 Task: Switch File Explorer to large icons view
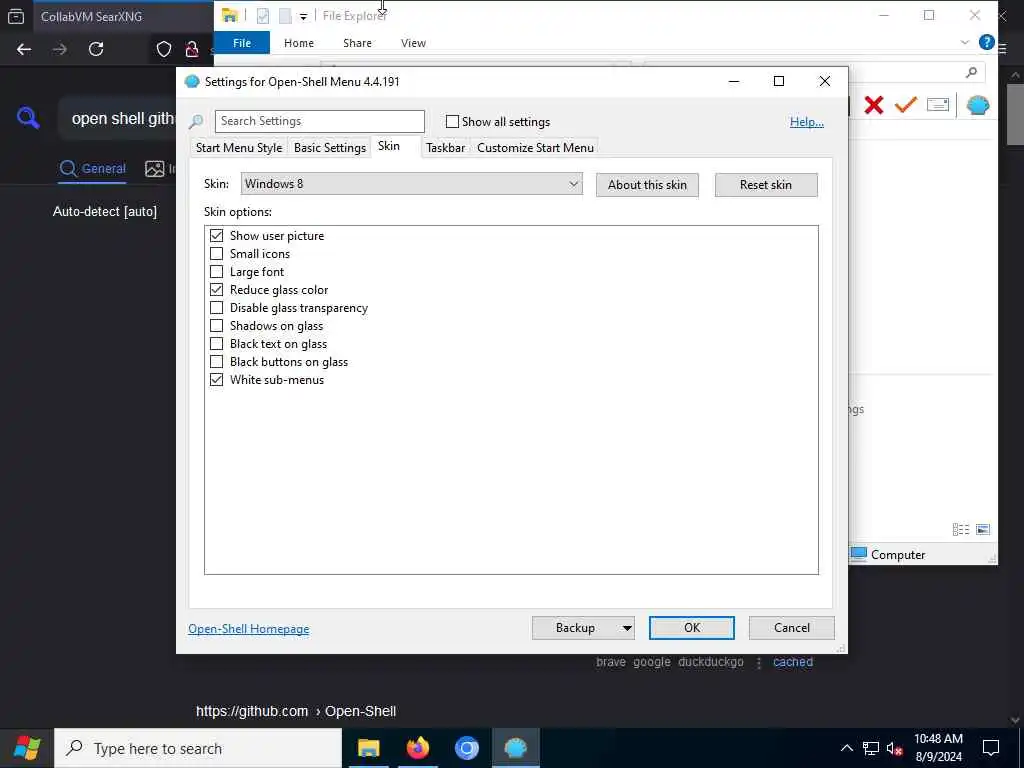click(983, 530)
